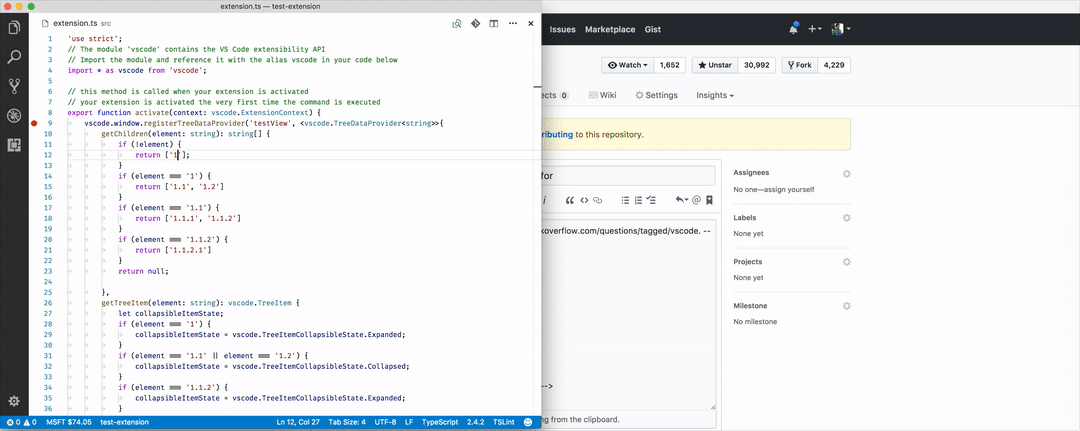Viewport: 1080px width, 431px height.
Task: Close the extension.ts editor
Action: coord(530,23)
